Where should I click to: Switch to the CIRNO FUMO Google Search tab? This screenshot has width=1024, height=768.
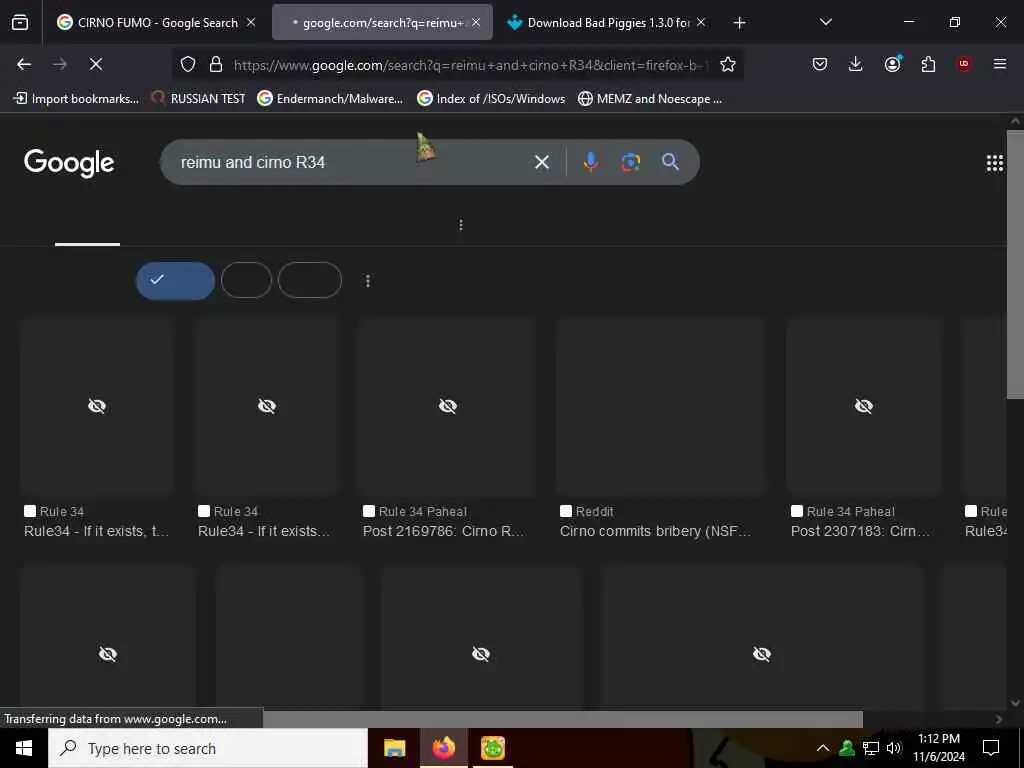155,23
